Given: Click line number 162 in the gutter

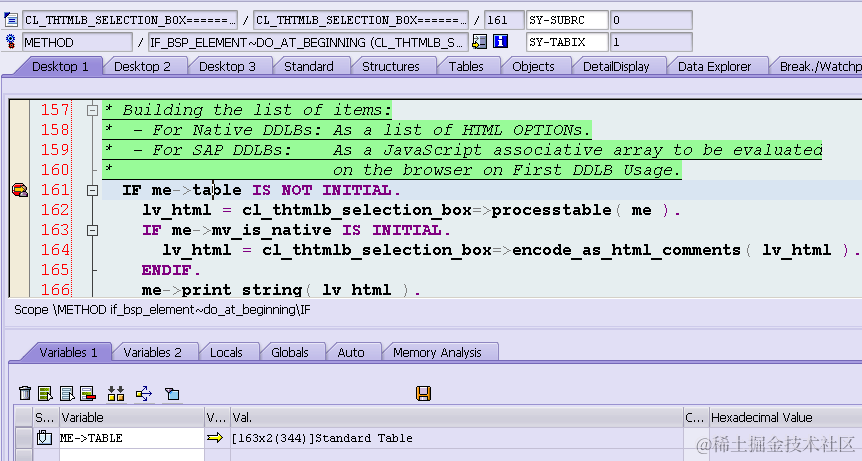Looking at the screenshot, I should tap(56, 210).
